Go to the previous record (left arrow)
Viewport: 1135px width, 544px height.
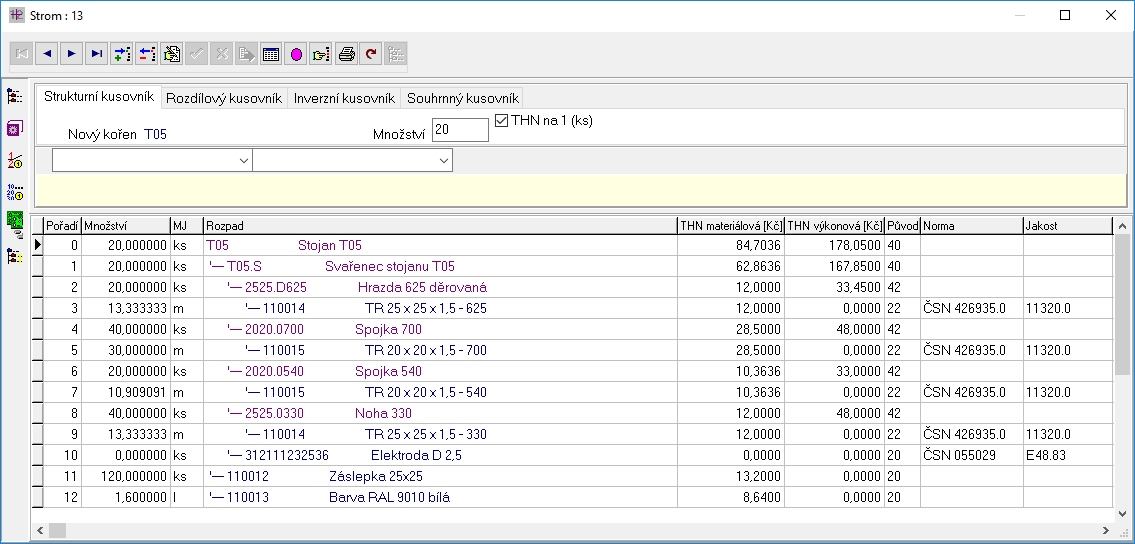[x=46, y=54]
